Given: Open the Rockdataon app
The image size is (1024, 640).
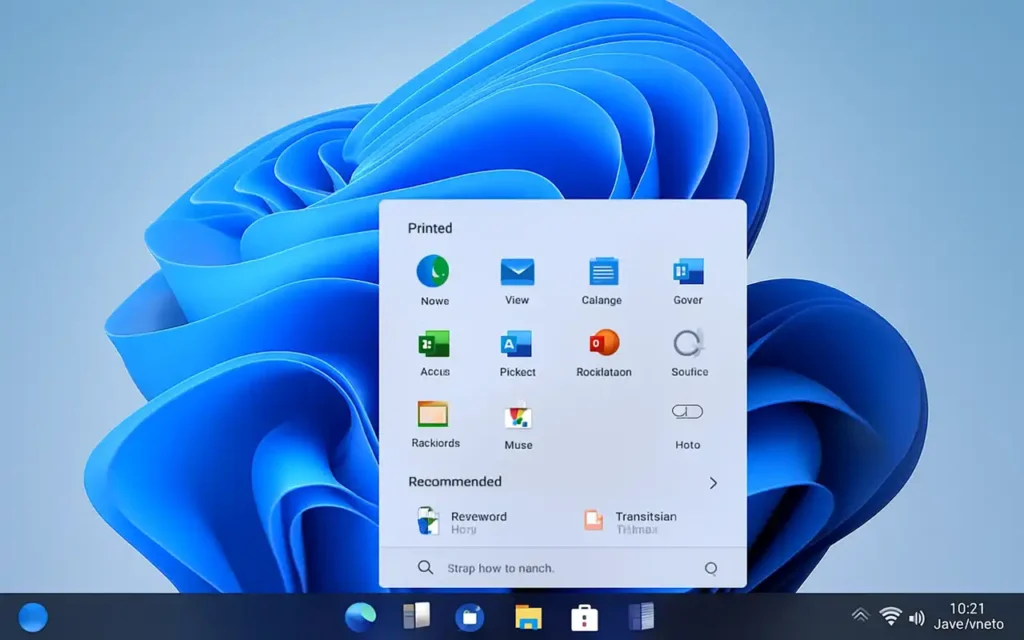Looking at the screenshot, I should pyautogui.click(x=601, y=346).
